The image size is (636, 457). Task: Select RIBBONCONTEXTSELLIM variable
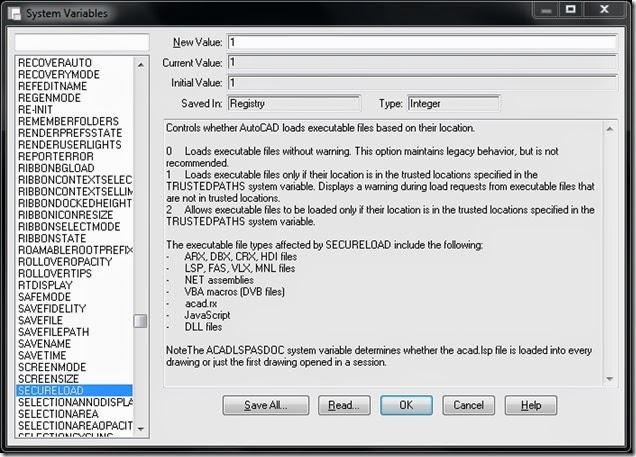(x=75, y=192)
